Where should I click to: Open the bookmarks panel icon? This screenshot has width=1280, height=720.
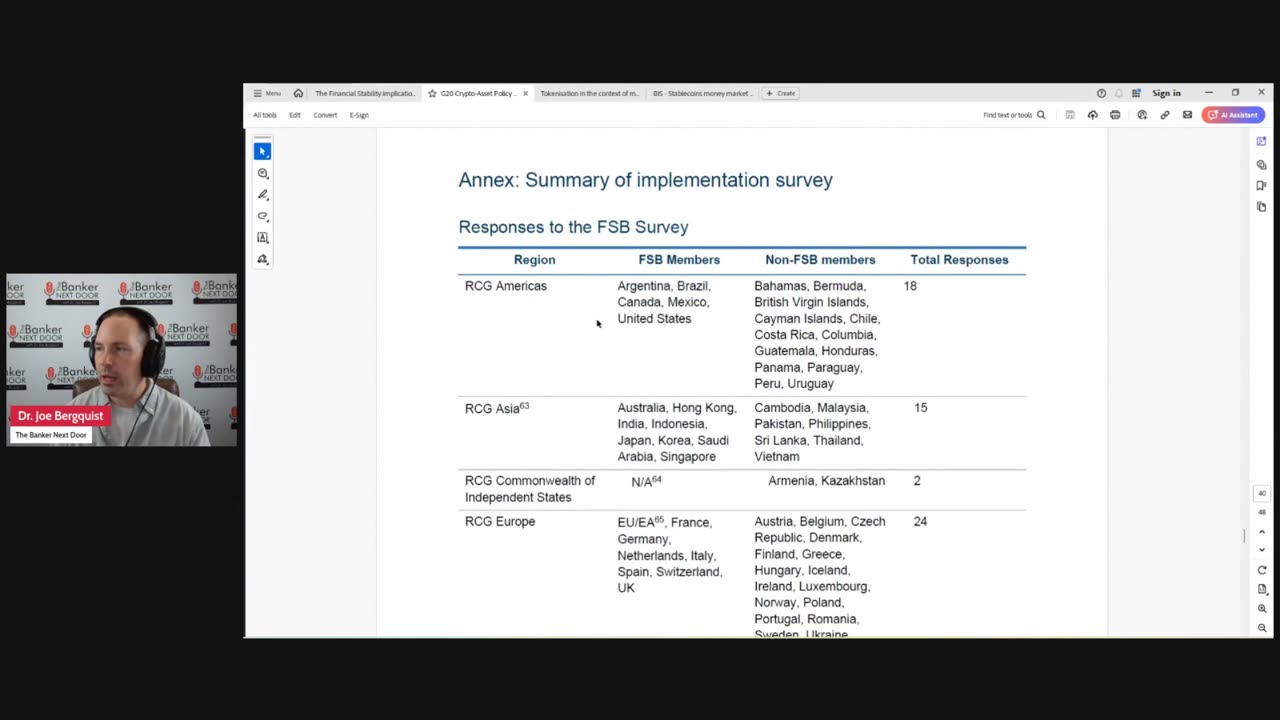coord(1262,185)
